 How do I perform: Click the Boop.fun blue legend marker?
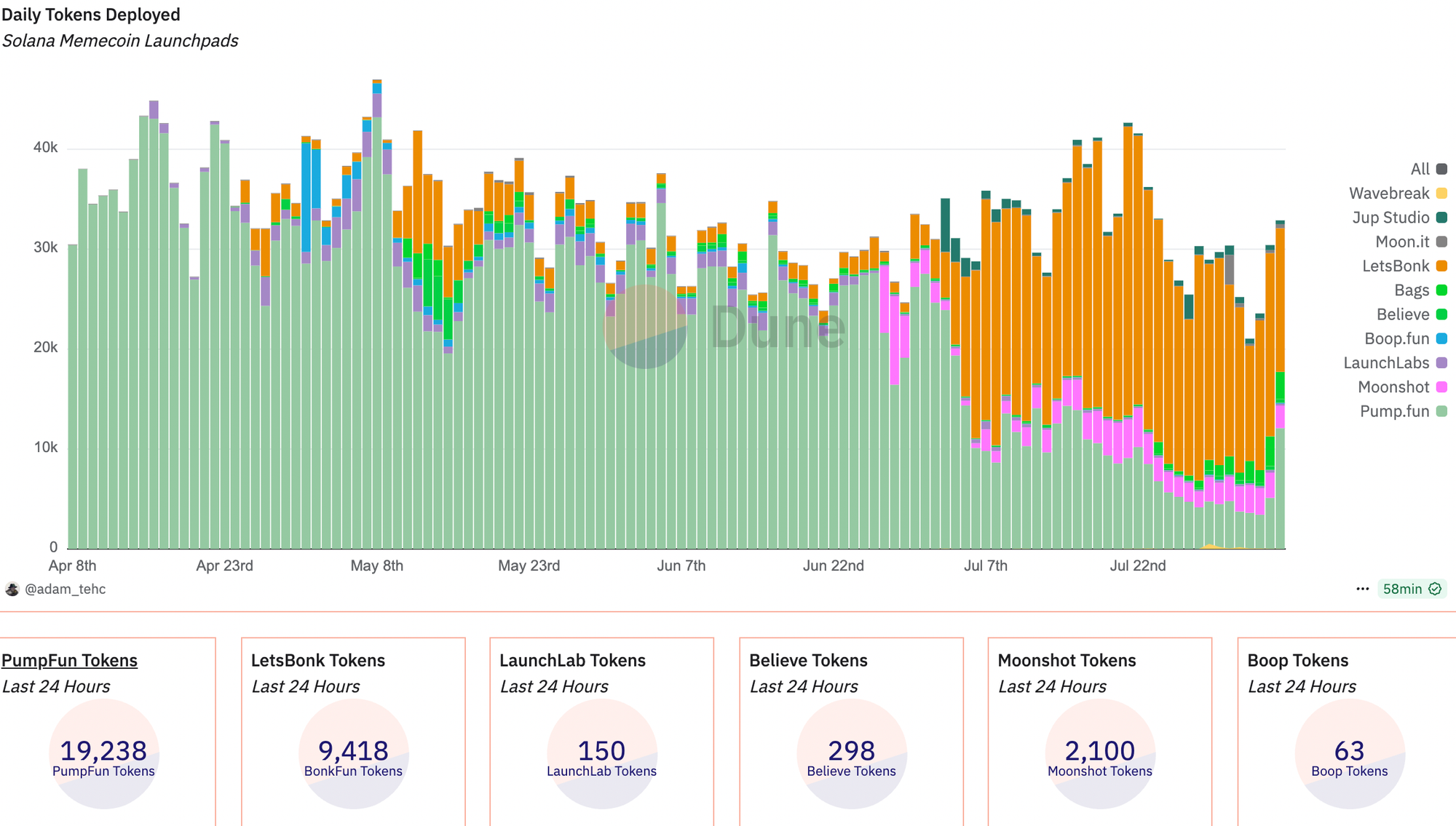point(1441,338)
